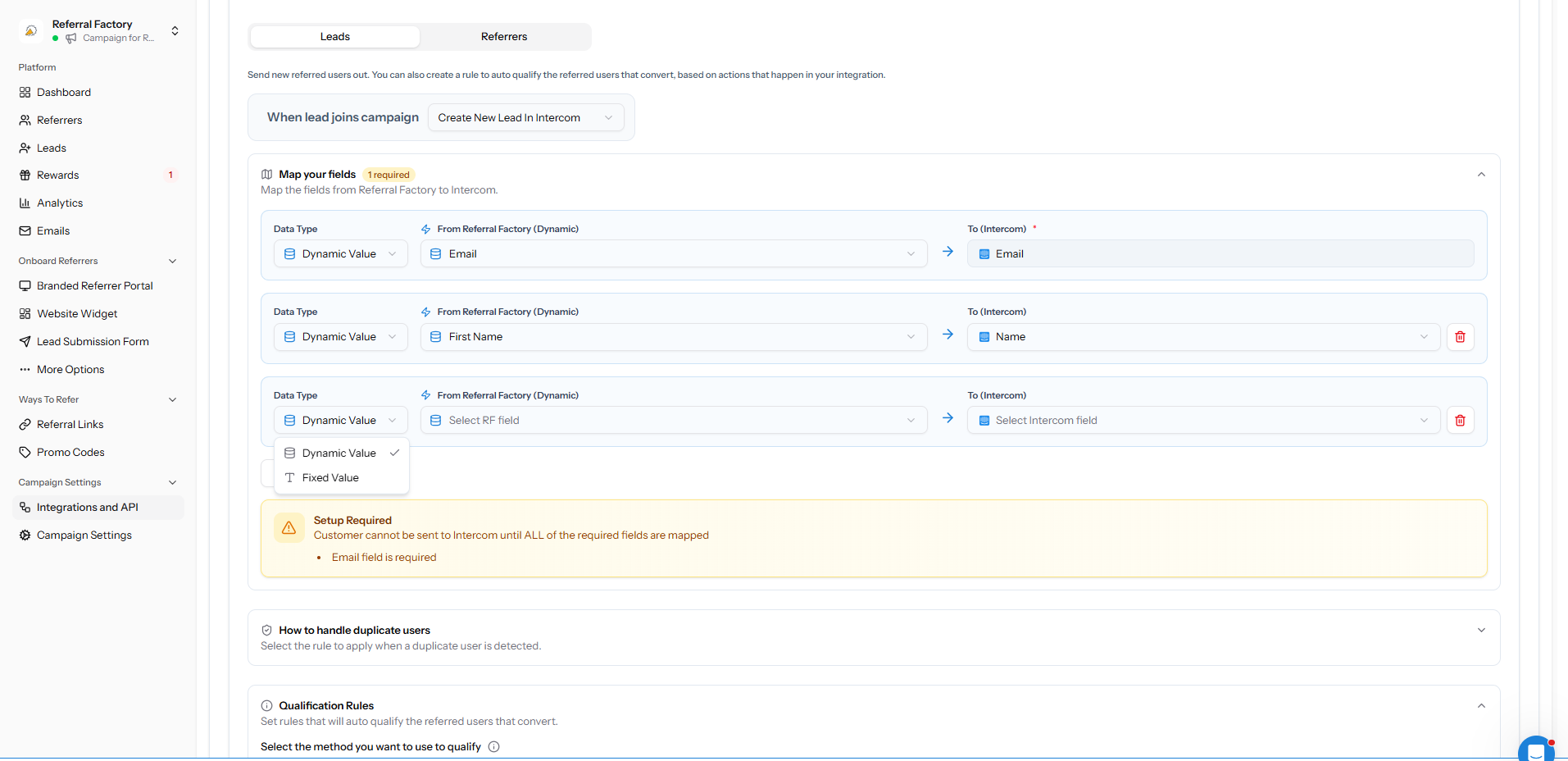The width and height of the screenshot is (1568, 761).
Task: Open the Create New Lead In Intercom dropdown
Action: click(525, 118)
